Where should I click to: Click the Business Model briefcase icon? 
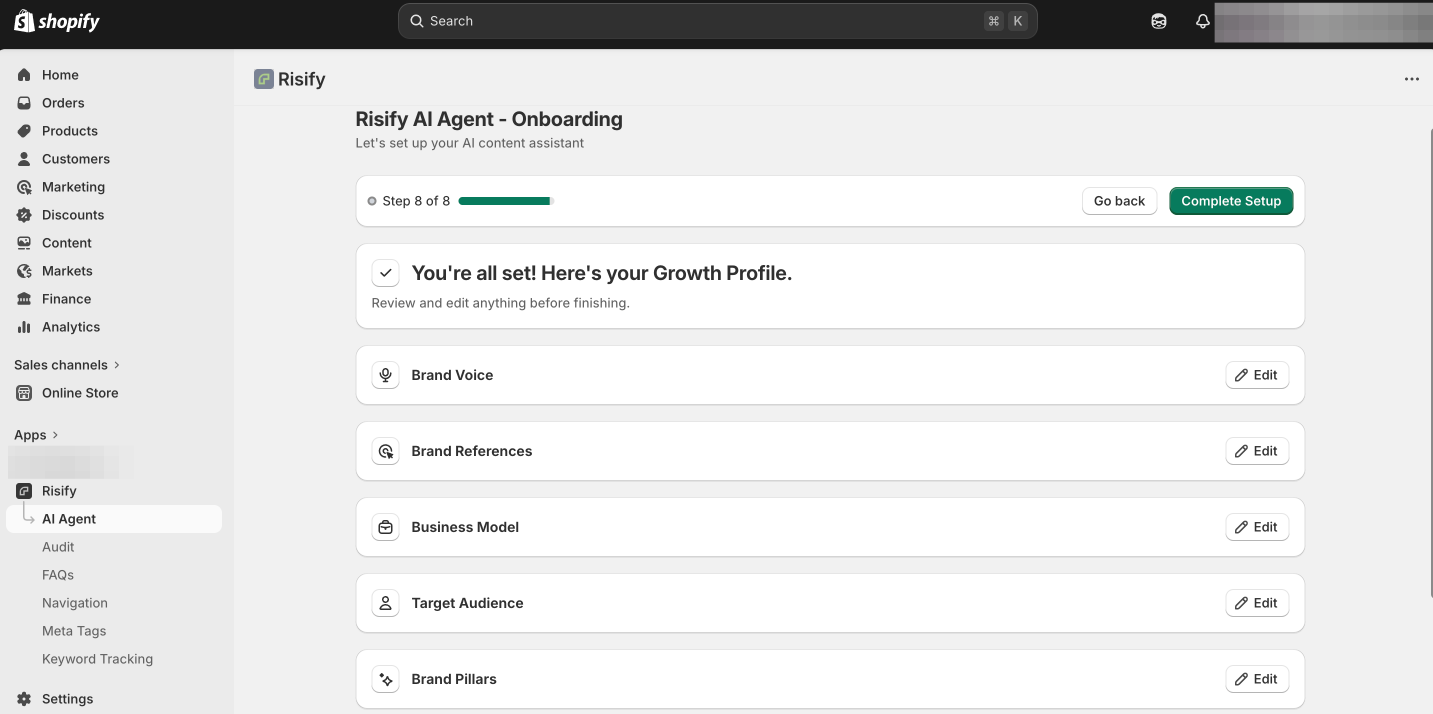tap(385, 527)
